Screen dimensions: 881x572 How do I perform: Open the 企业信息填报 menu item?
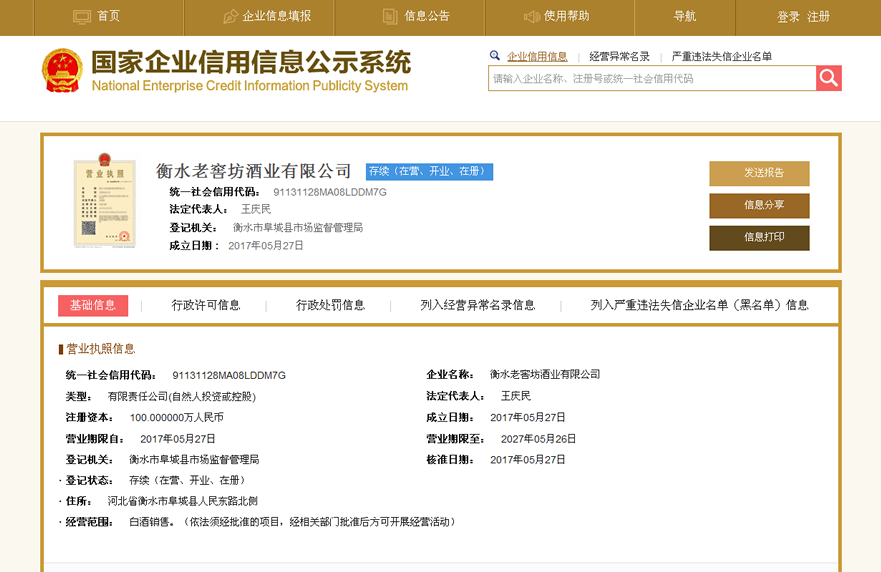click(276, 16)
